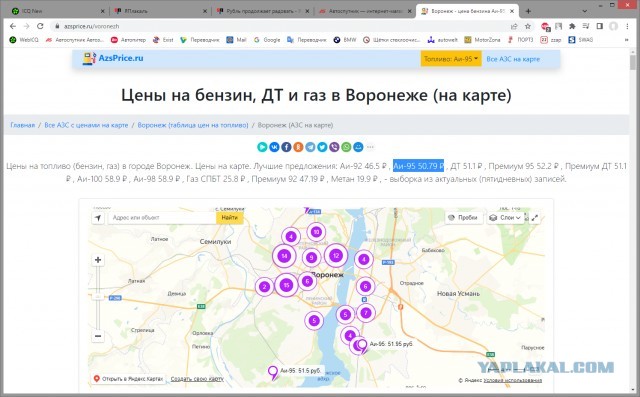Open Chrome three-dot menu
The width and height of the screenshot is (640, 397).
point(627,26)
